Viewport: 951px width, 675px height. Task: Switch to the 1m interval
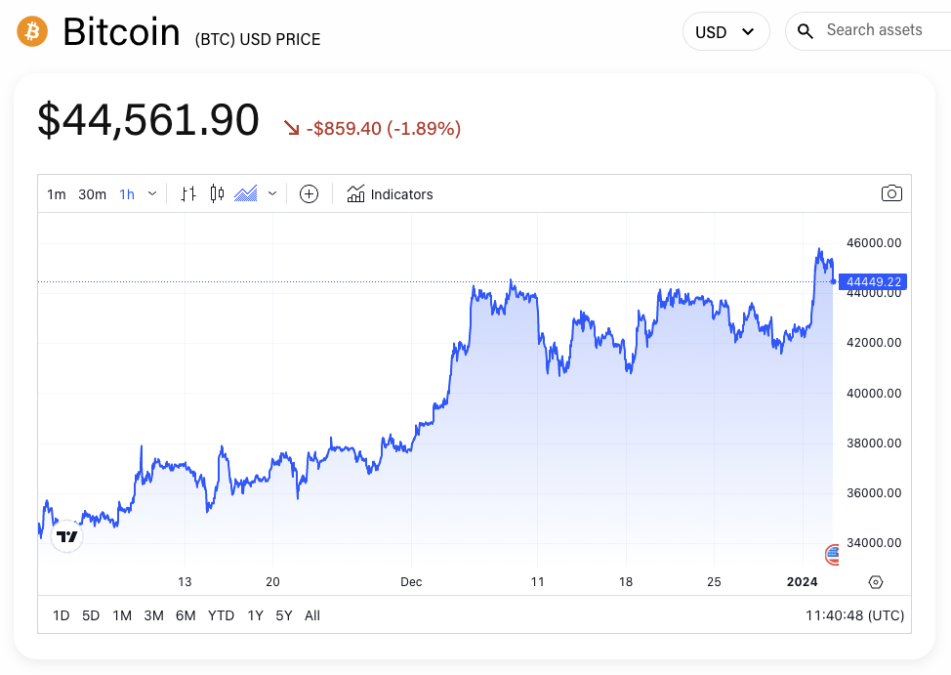[56, 194]
